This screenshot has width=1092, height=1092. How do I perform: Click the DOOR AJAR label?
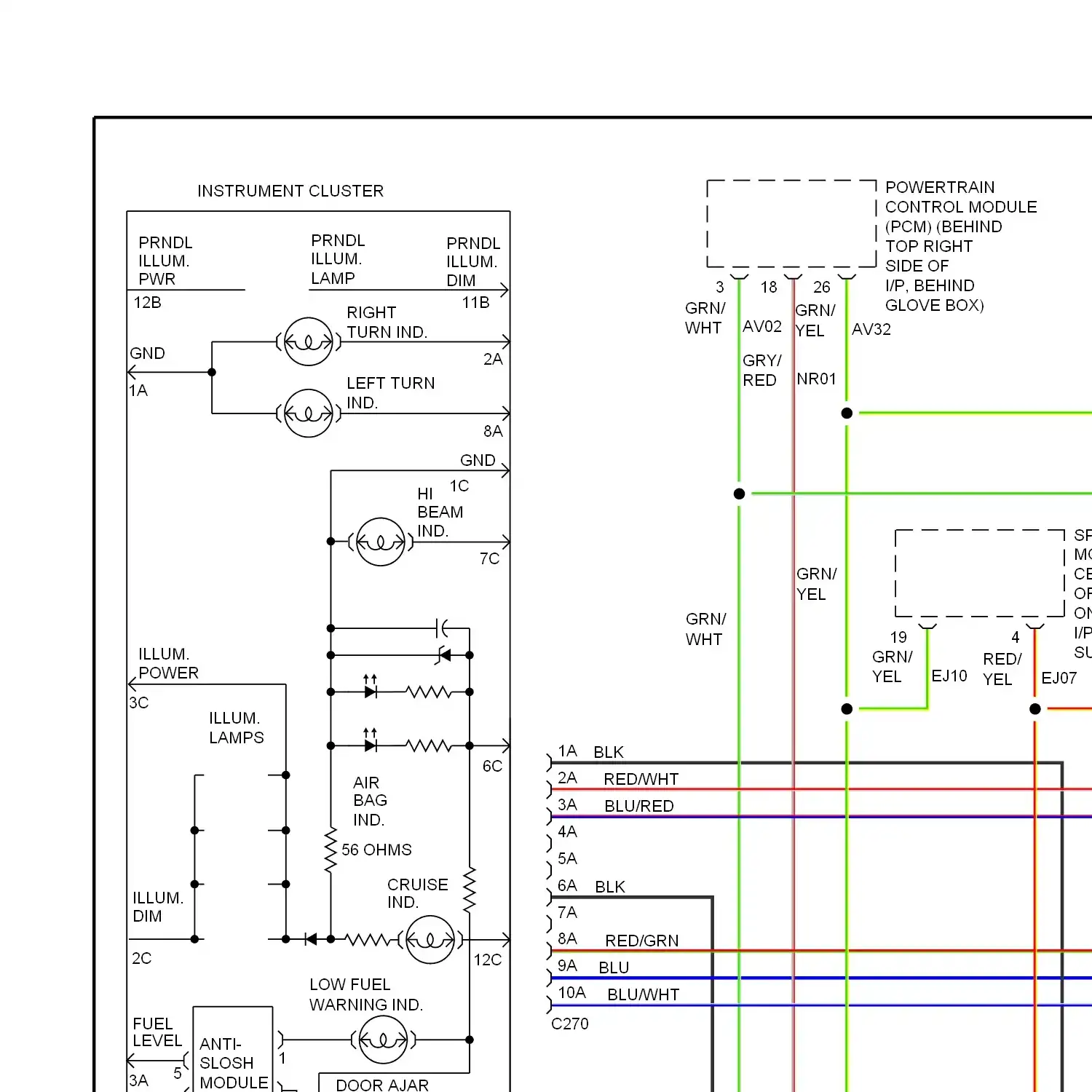382,1085
